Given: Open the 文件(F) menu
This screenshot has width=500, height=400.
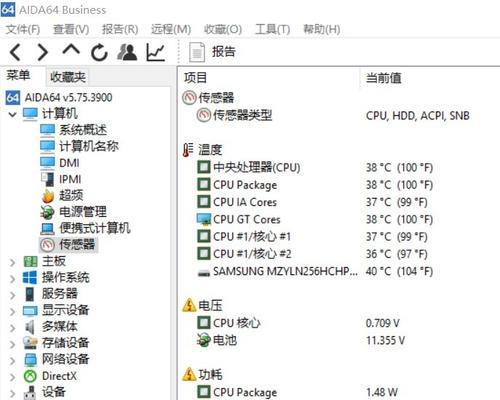Looking at the screenshot, I should click(x=23, y=29).
